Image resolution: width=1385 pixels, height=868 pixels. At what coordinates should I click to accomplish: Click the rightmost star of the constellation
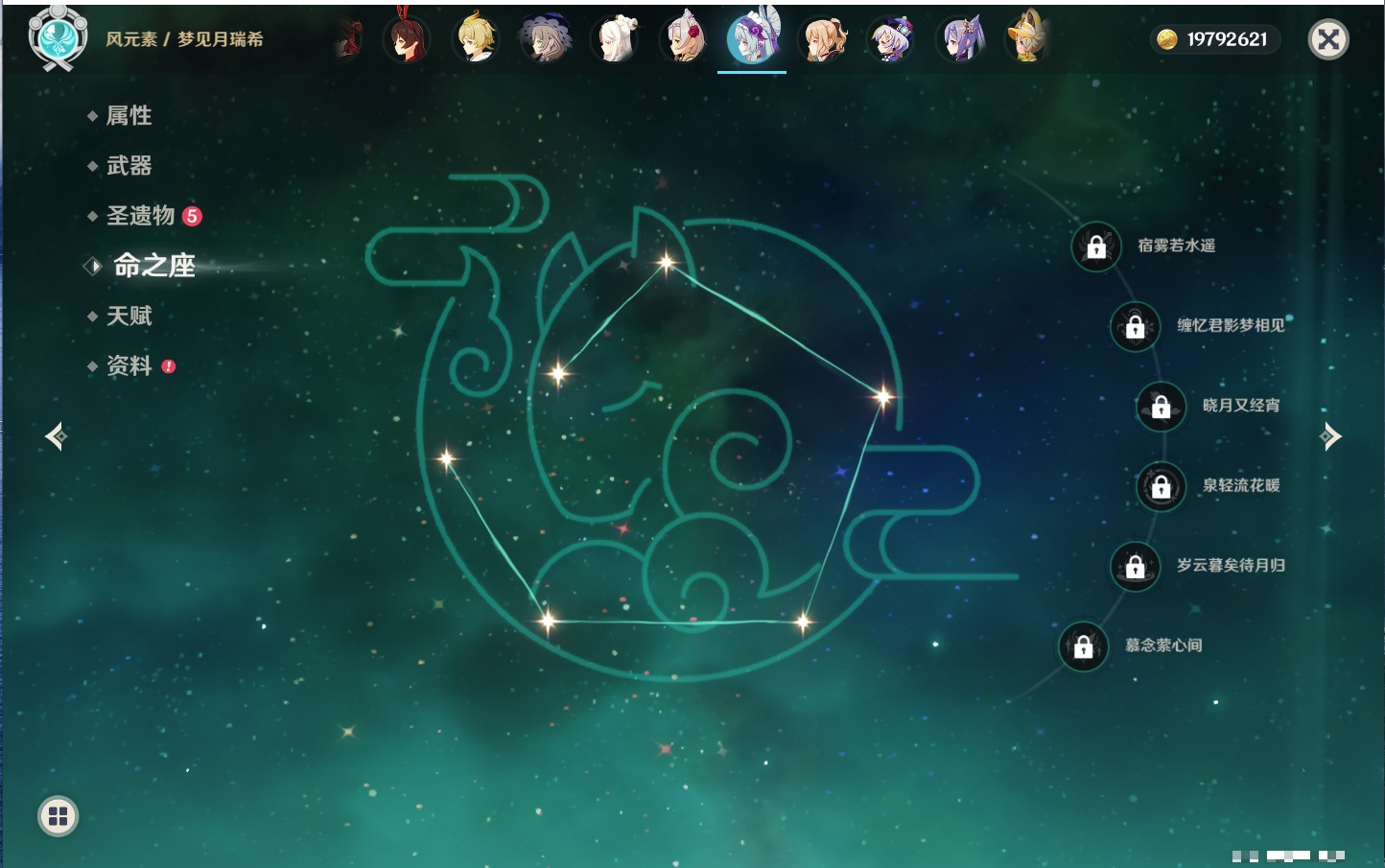[882, 395]
